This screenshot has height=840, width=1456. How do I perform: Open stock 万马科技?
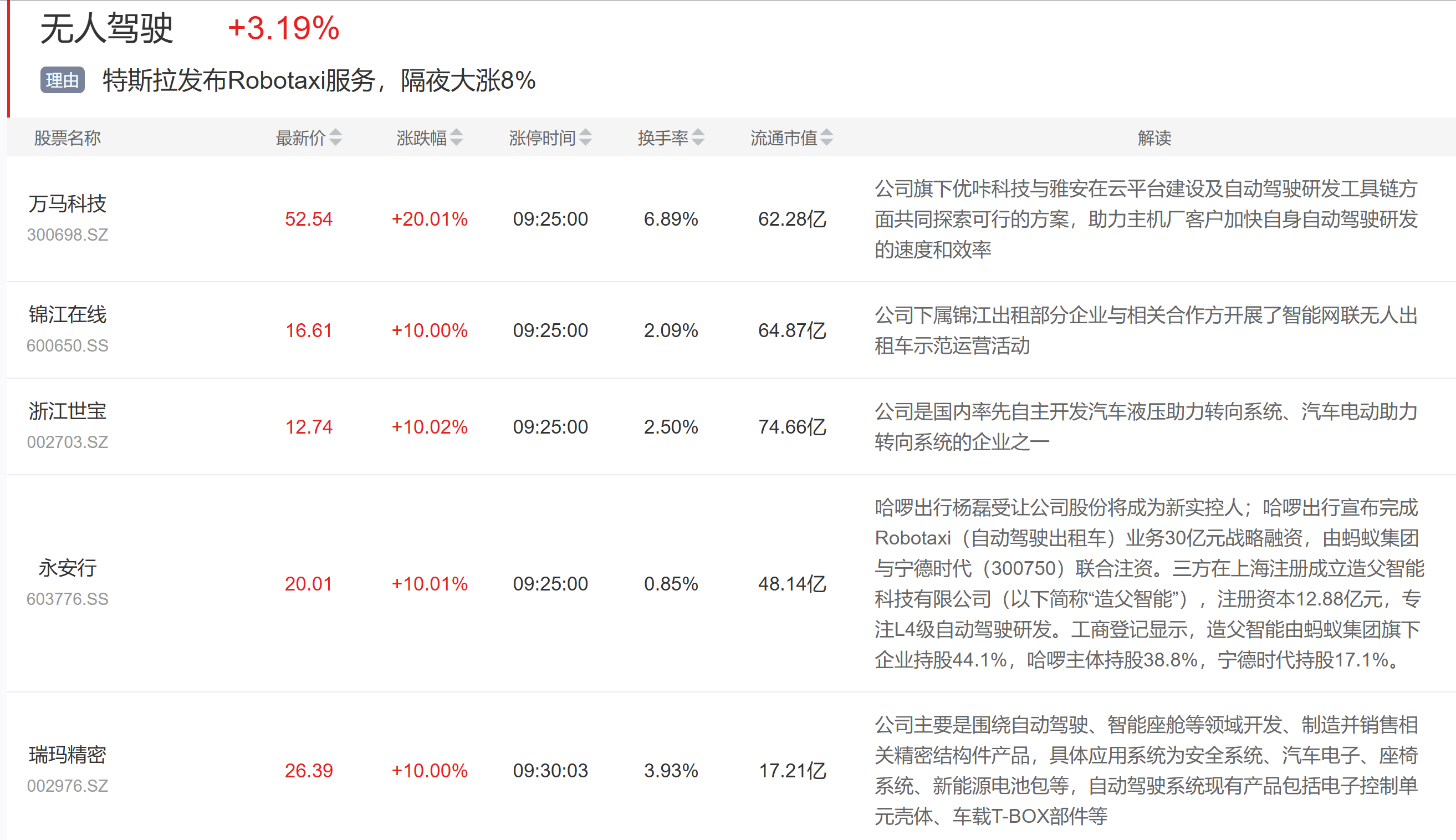[68, 203]
